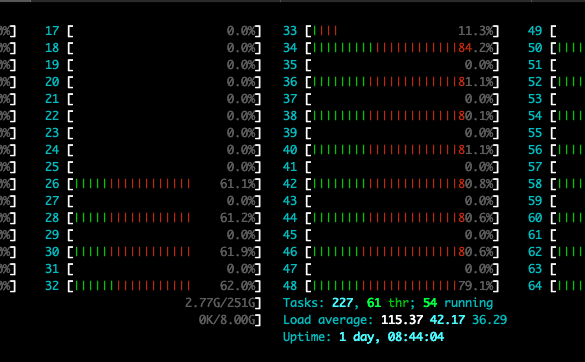The image size is (585, 362).
Task: Select the CPU number label 19
Action: [x=52, y=65]
